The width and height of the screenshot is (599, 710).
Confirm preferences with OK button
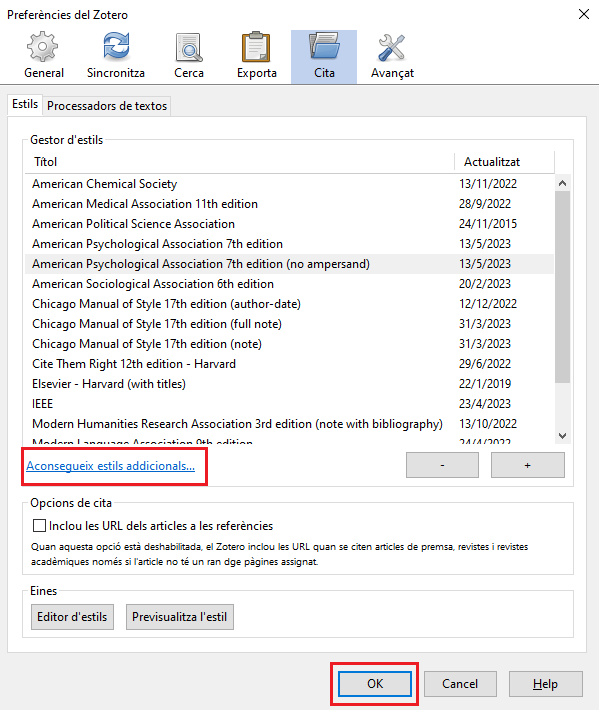(x=375, y=684)
